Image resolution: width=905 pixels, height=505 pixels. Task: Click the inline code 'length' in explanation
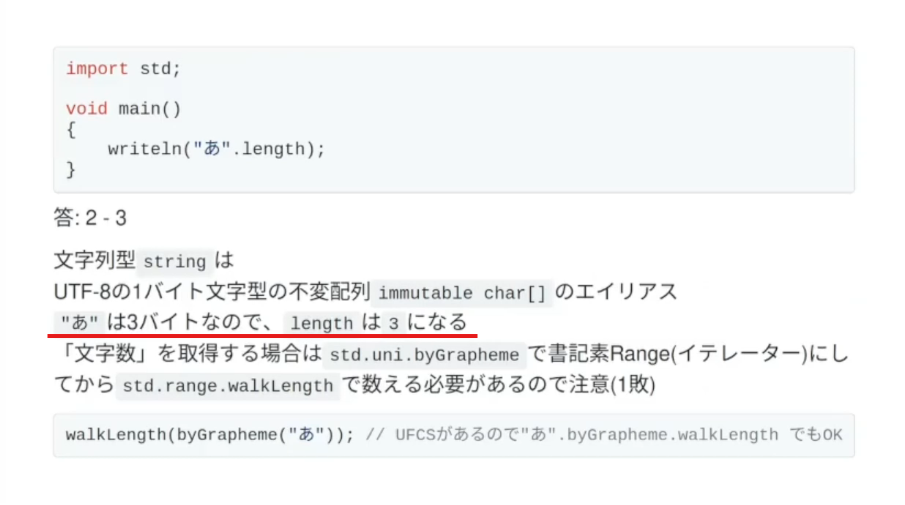pos(321,323)
